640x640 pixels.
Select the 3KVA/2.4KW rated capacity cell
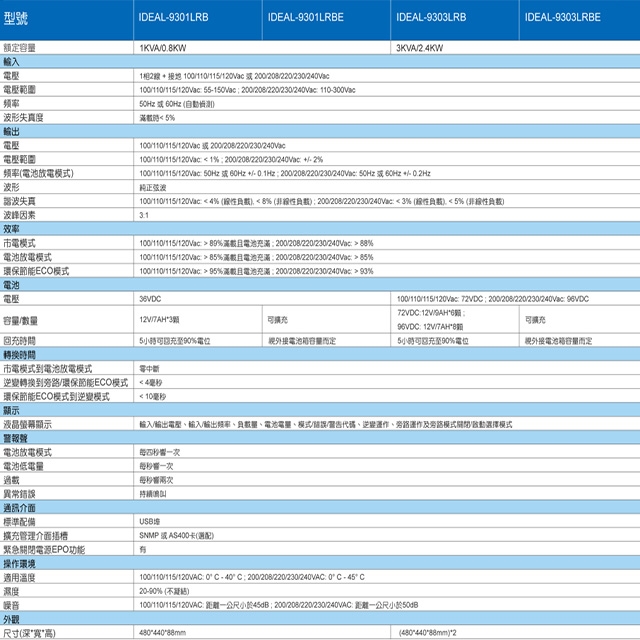(x=421, y=47)
